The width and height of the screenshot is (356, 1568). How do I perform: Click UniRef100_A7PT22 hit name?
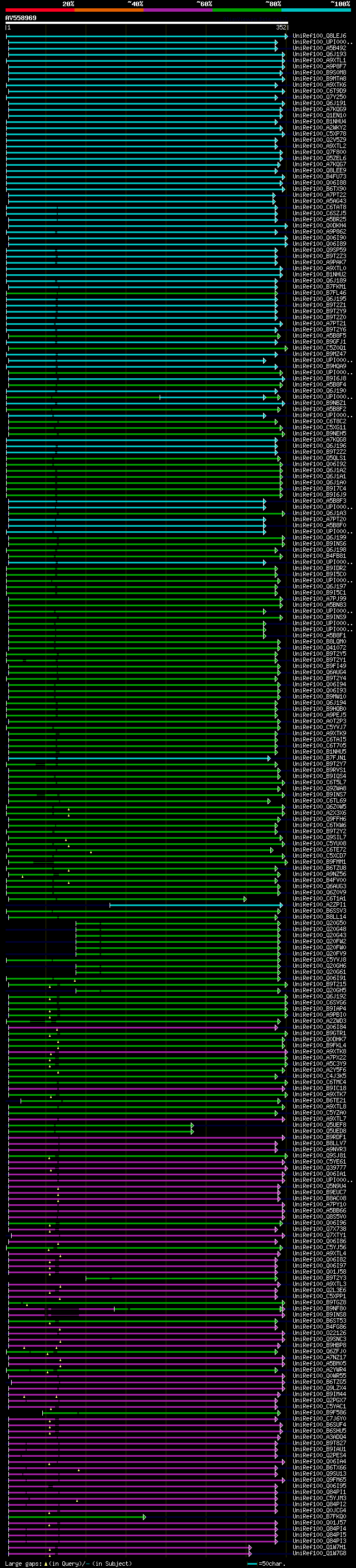click(x=319, y=195)
